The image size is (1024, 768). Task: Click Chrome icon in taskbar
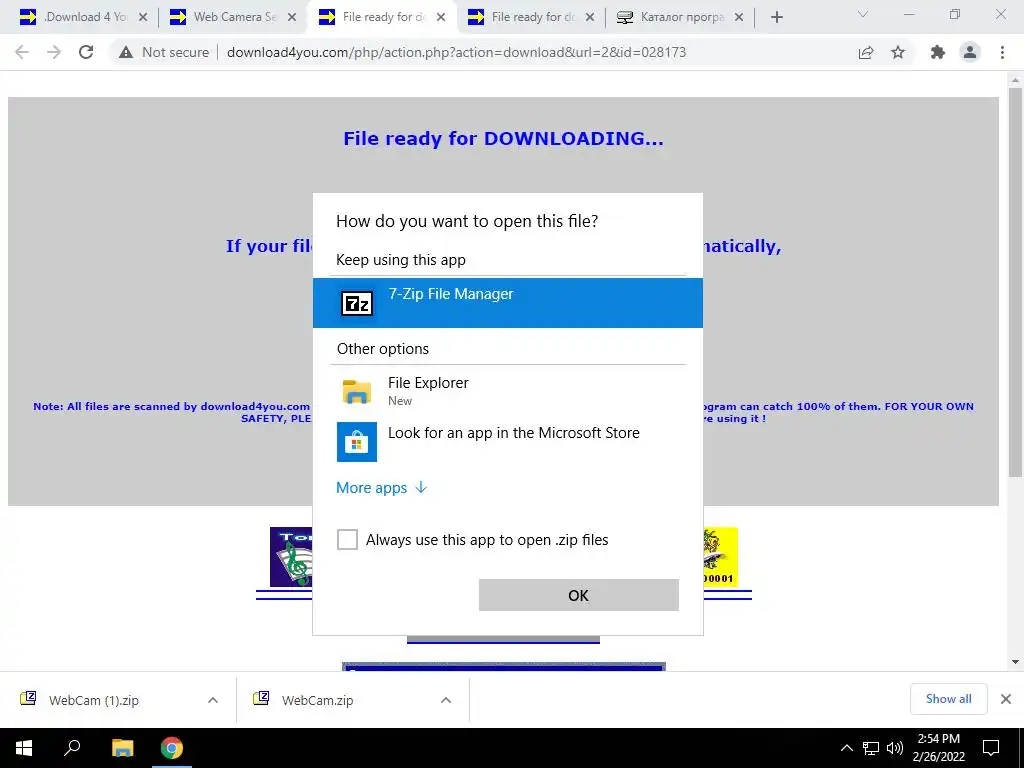click(x=172, y=748)
